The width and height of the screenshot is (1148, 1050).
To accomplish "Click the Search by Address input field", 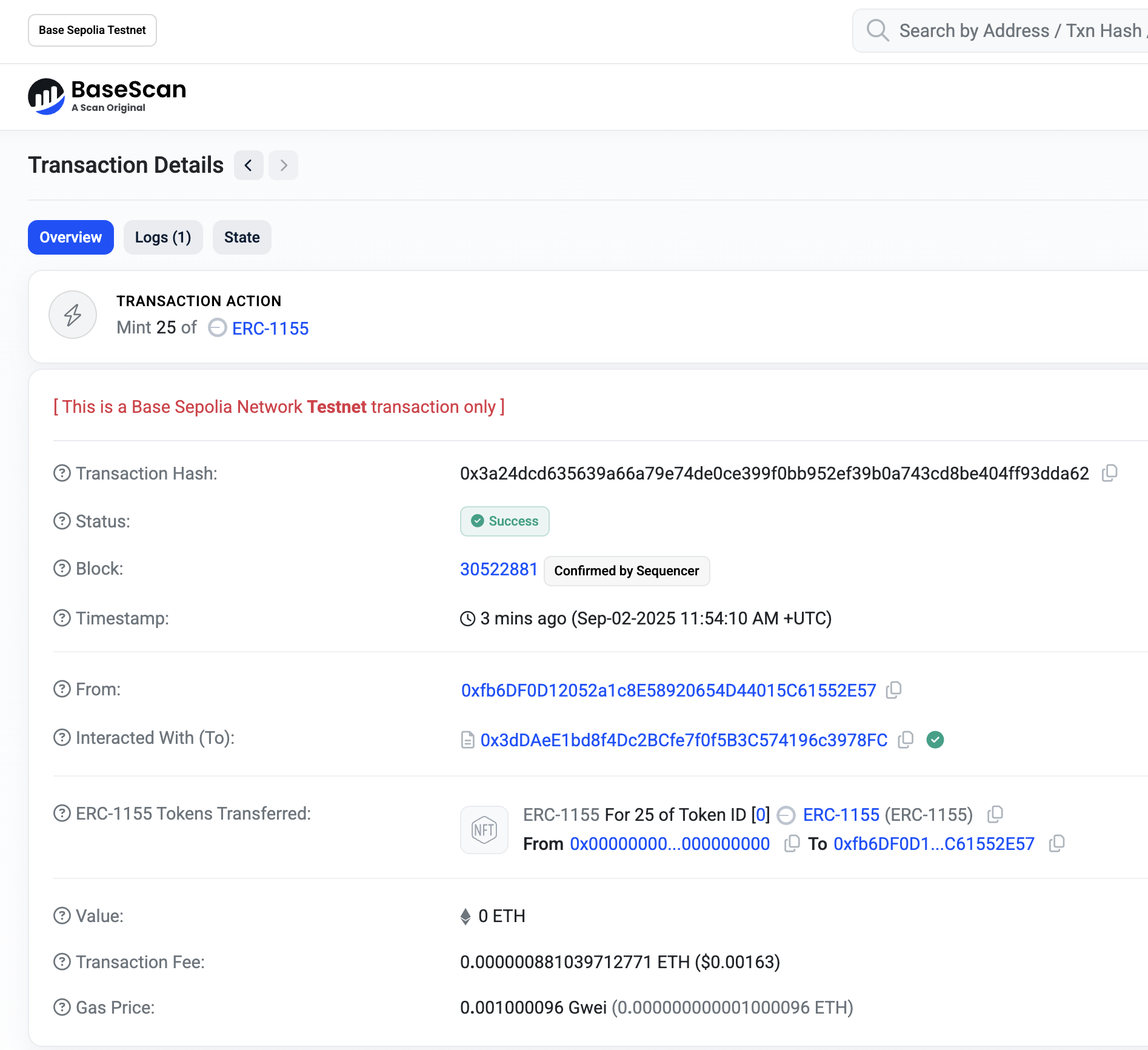I will 1020,30.
